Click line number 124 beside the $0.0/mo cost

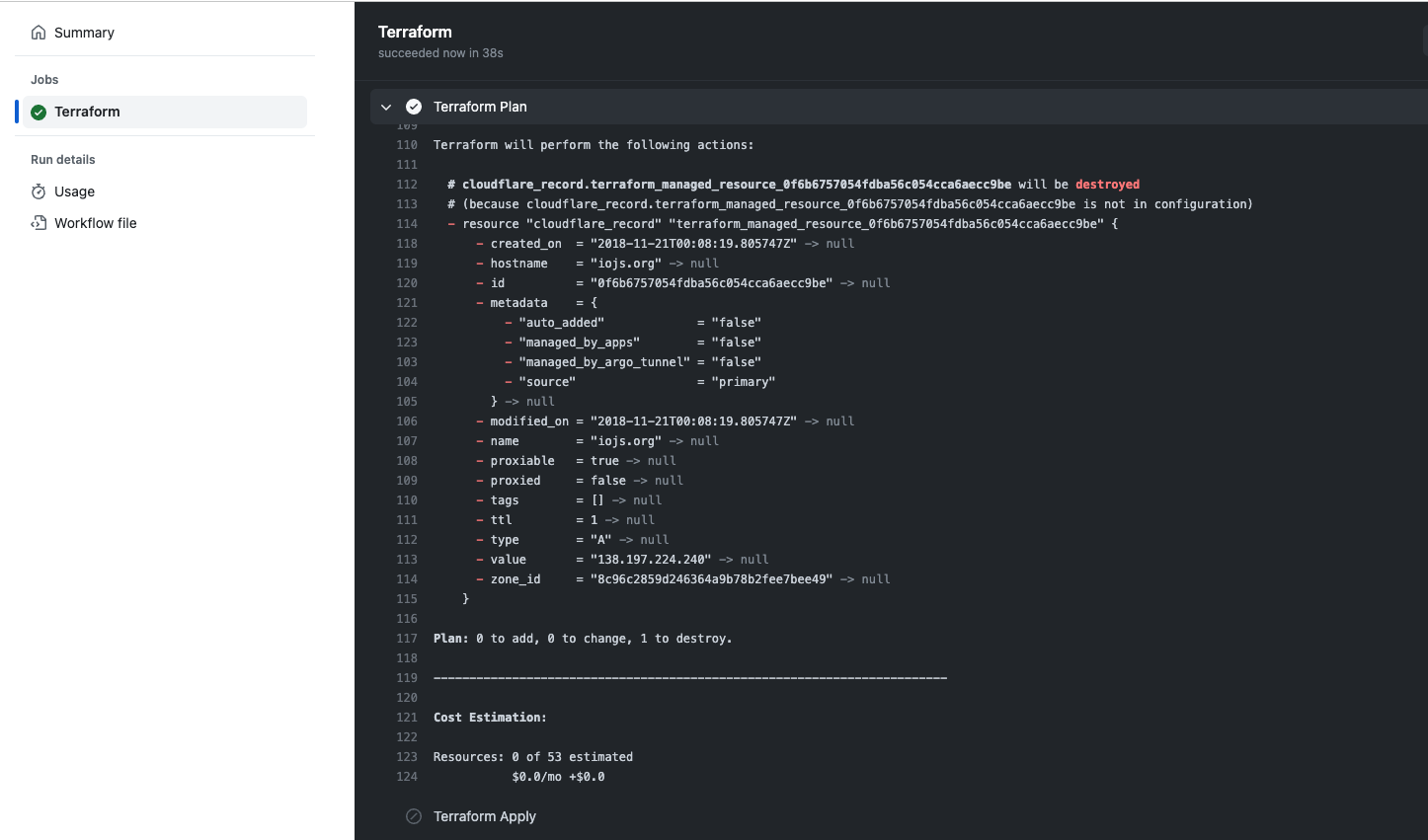pos(407,777)
